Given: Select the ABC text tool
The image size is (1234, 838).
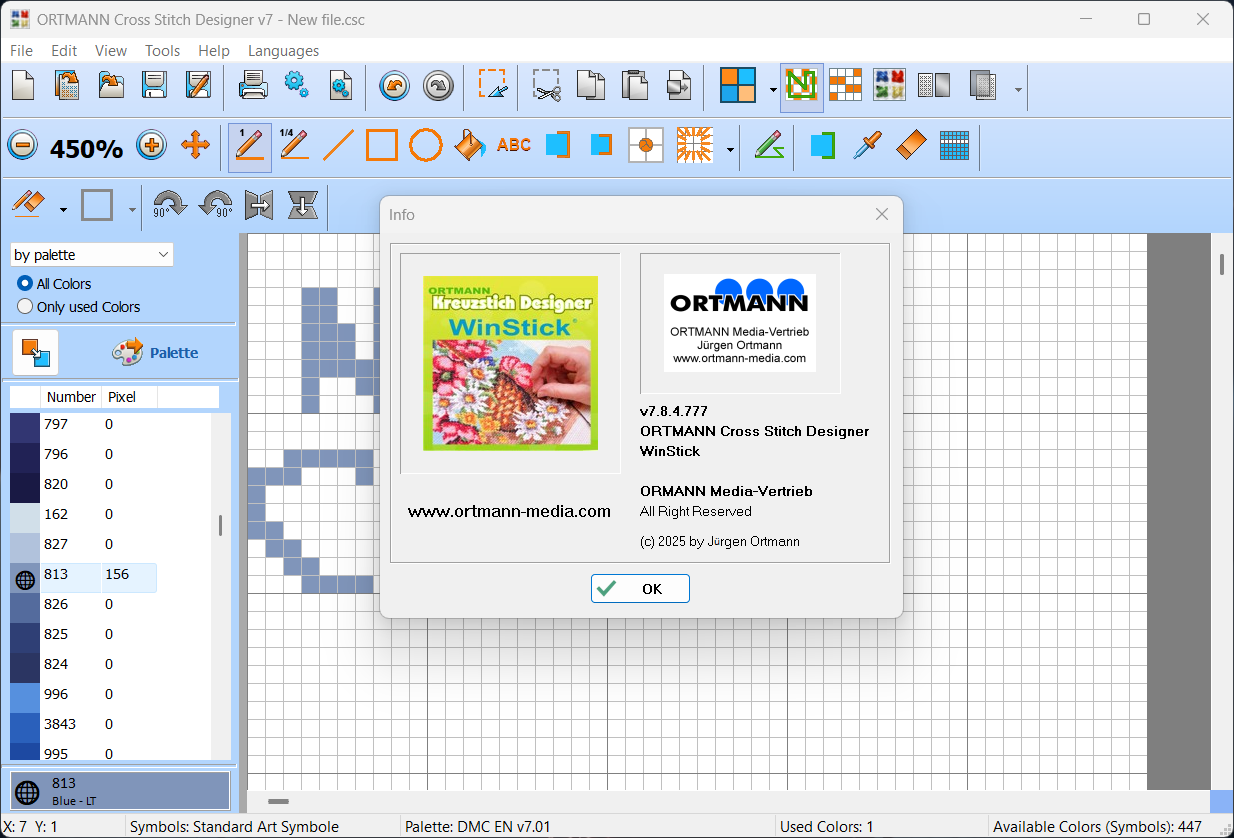Looking at the screenshot, I should tap(514, 146).
